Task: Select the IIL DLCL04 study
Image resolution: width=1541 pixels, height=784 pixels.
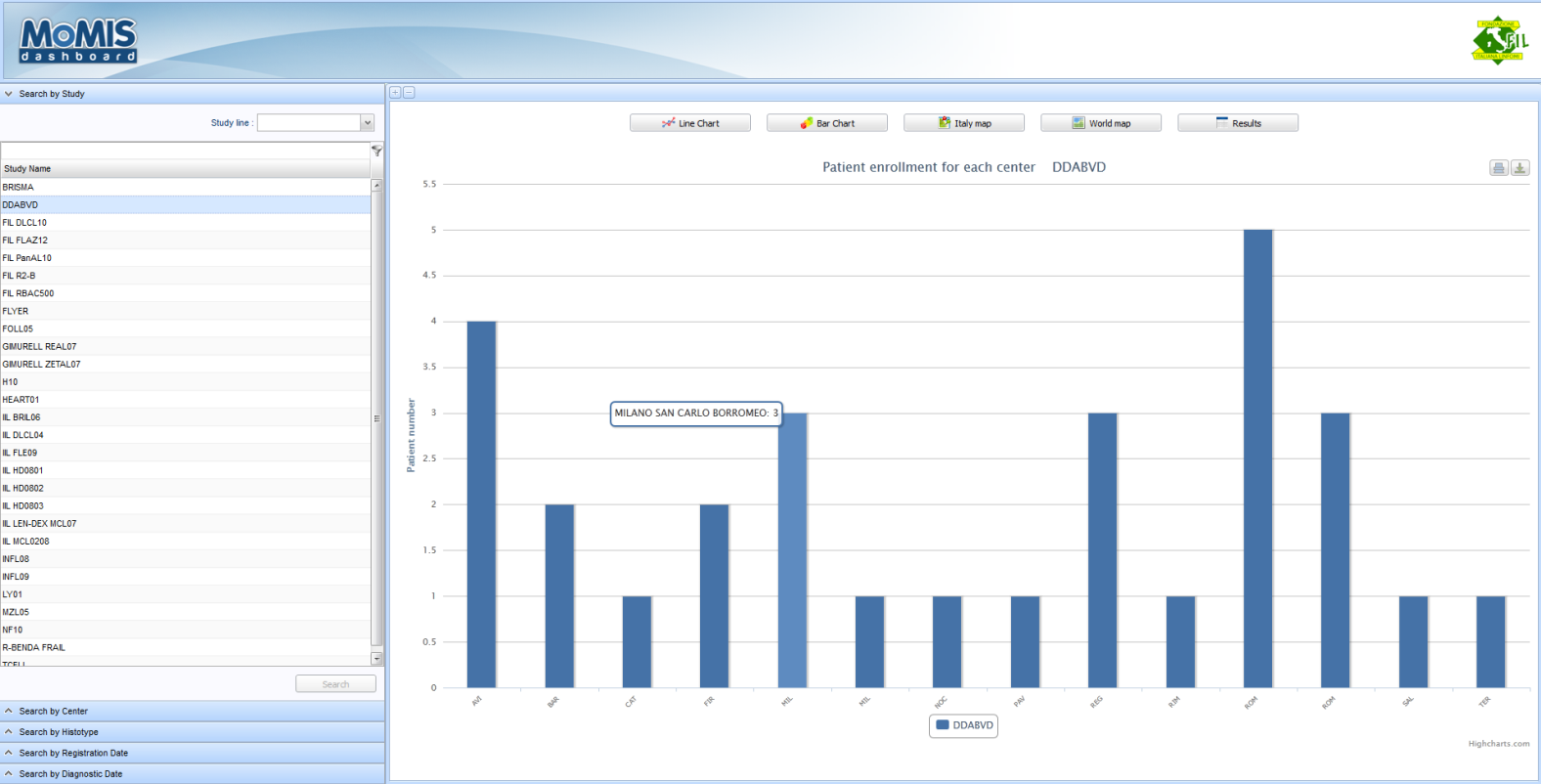Action: (x=186, y=435)
